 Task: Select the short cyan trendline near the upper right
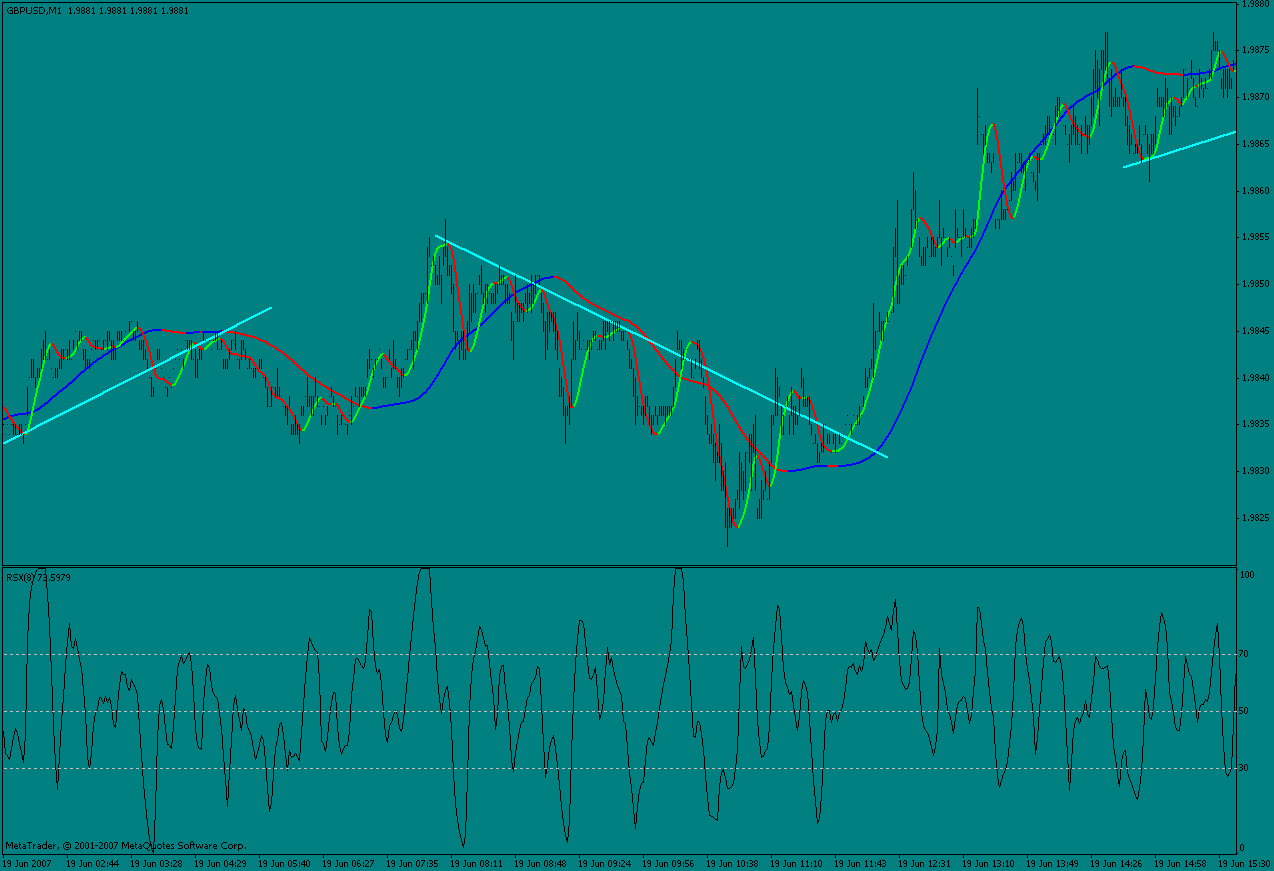(1179, 149)
